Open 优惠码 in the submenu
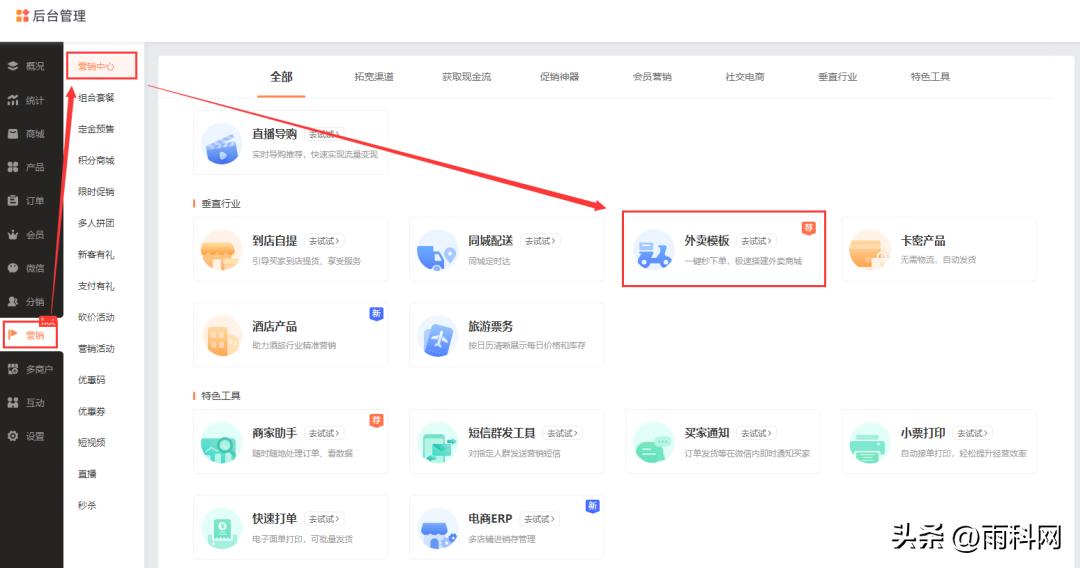The image size is (1080, 568). point(92,380)
